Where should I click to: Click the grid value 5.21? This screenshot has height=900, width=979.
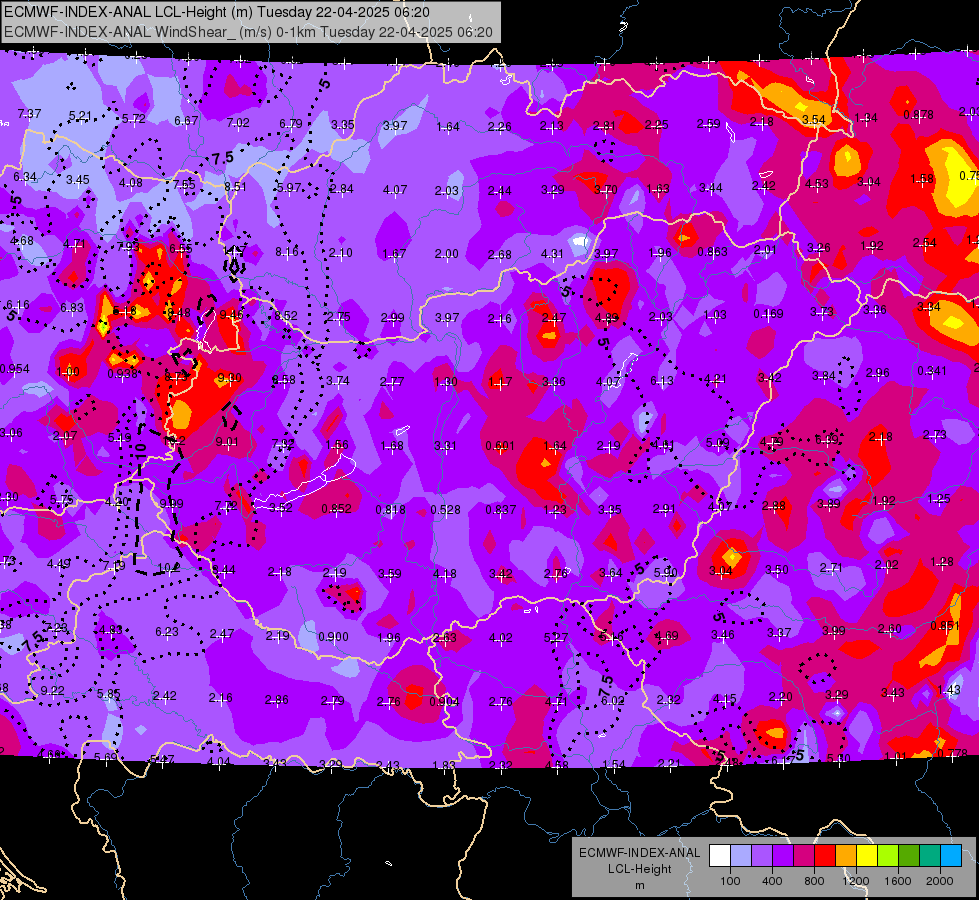coord(80,116)
